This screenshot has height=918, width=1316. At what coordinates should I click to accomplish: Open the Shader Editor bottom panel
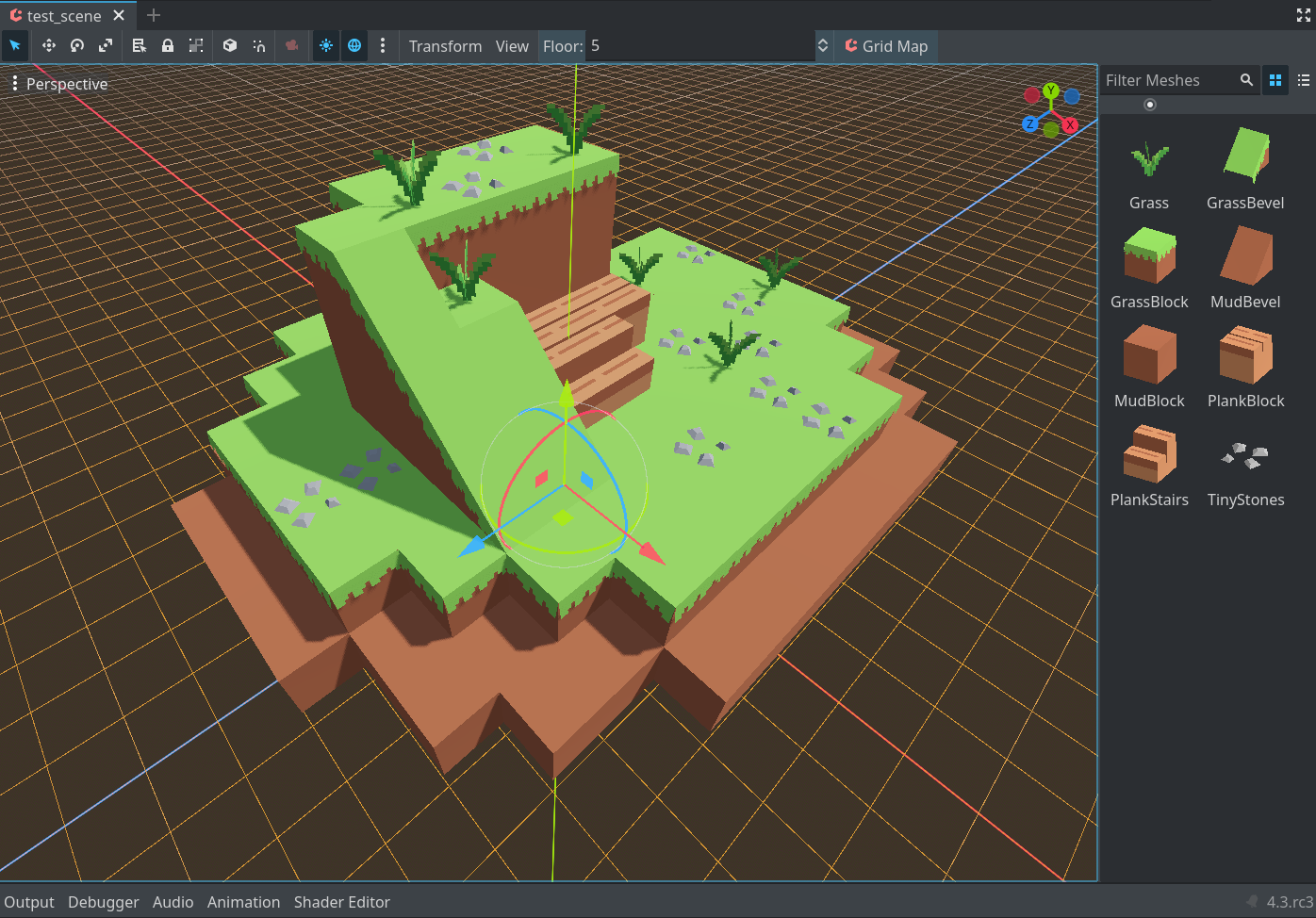342,902
